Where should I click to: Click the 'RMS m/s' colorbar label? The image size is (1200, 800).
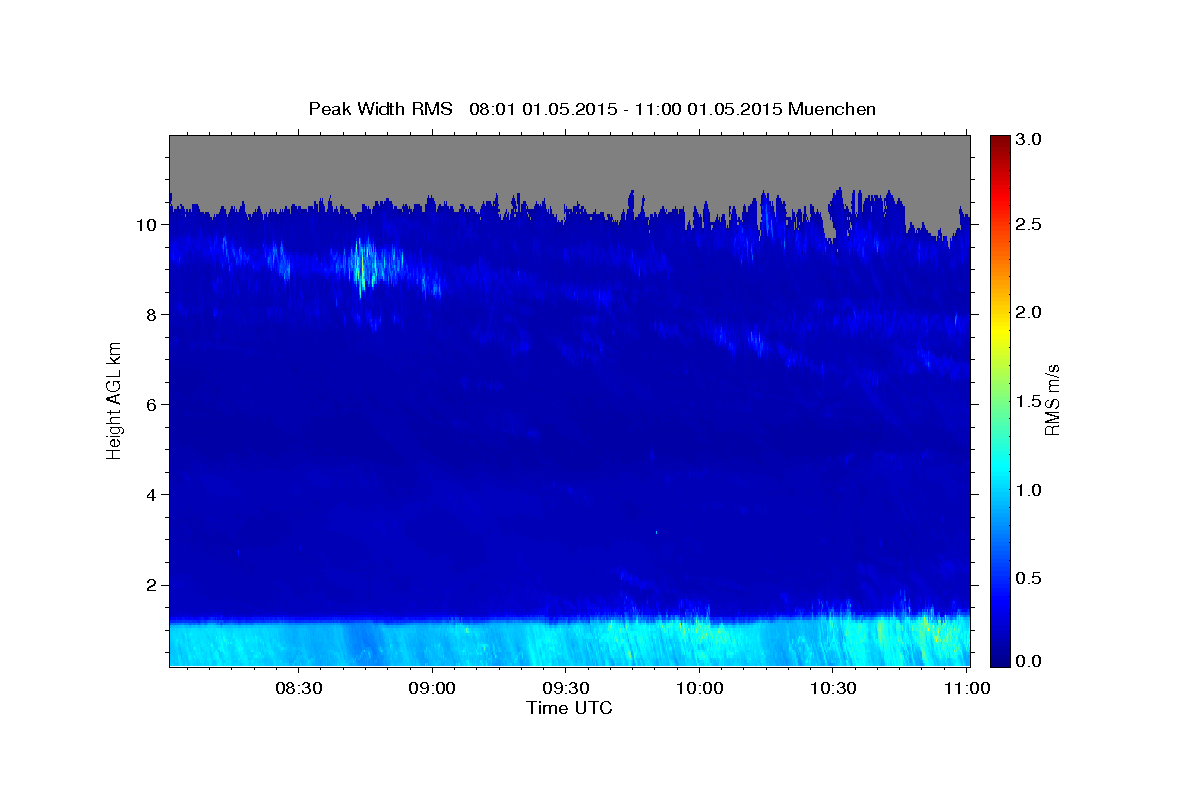tap(1051, 400)
